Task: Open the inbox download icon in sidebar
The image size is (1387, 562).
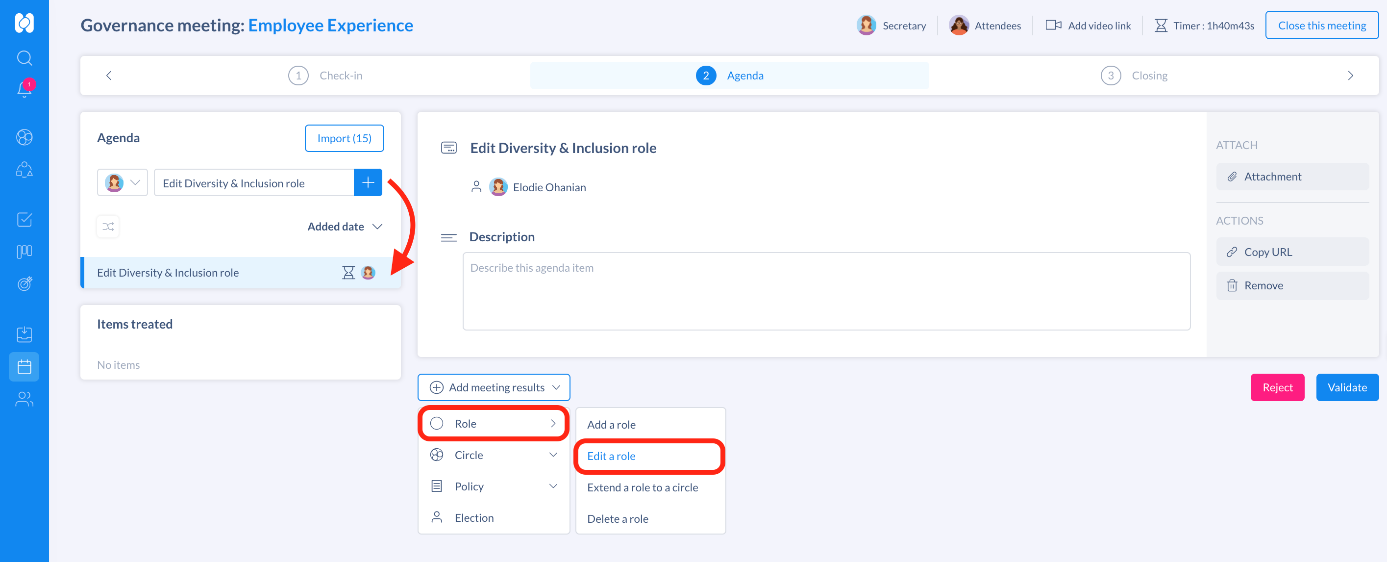Action: pos(24,334)
